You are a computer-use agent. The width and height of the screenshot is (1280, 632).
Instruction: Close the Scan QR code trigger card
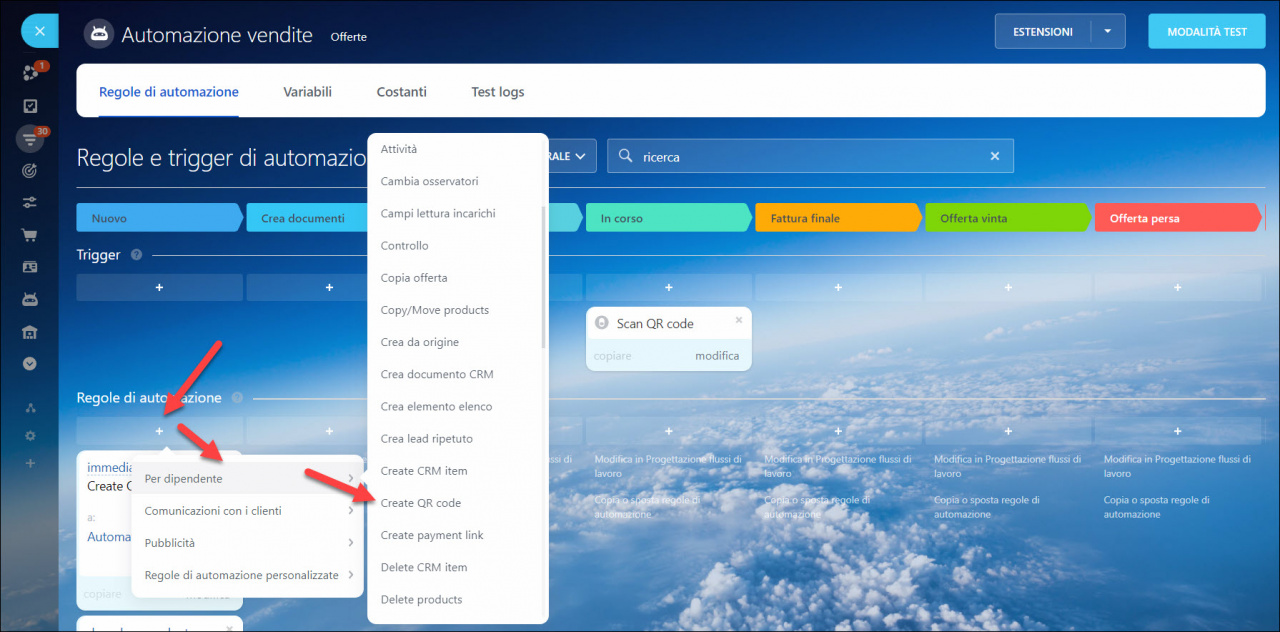pyautogui.click(x=739, y=320)
